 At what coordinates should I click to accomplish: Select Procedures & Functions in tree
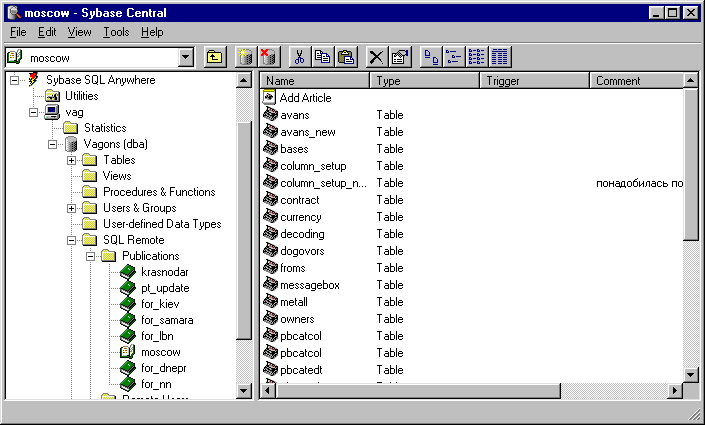pos(159,192)
